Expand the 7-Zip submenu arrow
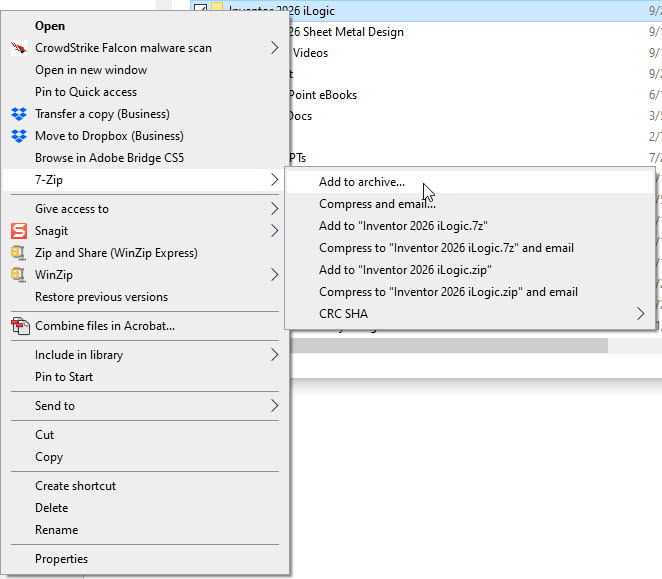This screenshot has width=662, height=579. (274, 180)
